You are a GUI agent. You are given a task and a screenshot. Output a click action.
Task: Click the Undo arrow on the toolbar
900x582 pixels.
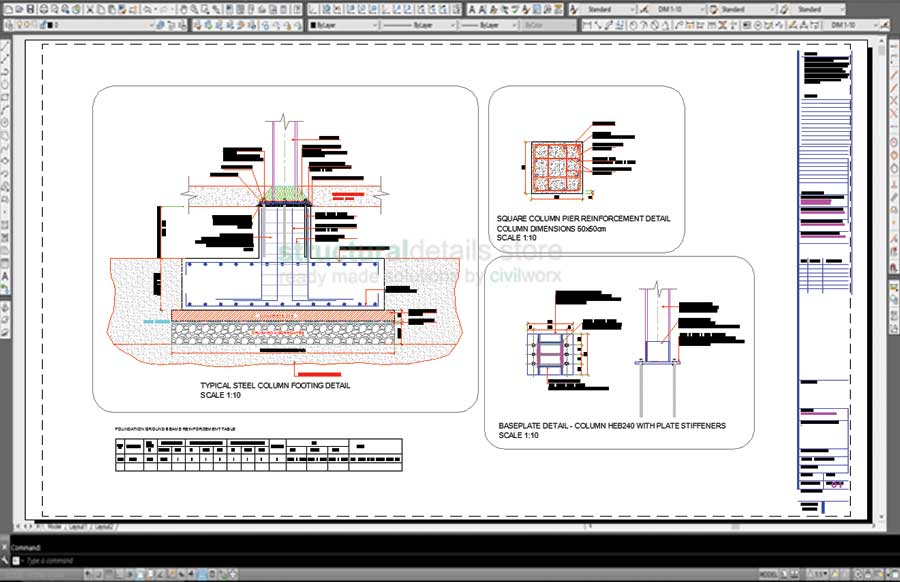click(147, 7)
